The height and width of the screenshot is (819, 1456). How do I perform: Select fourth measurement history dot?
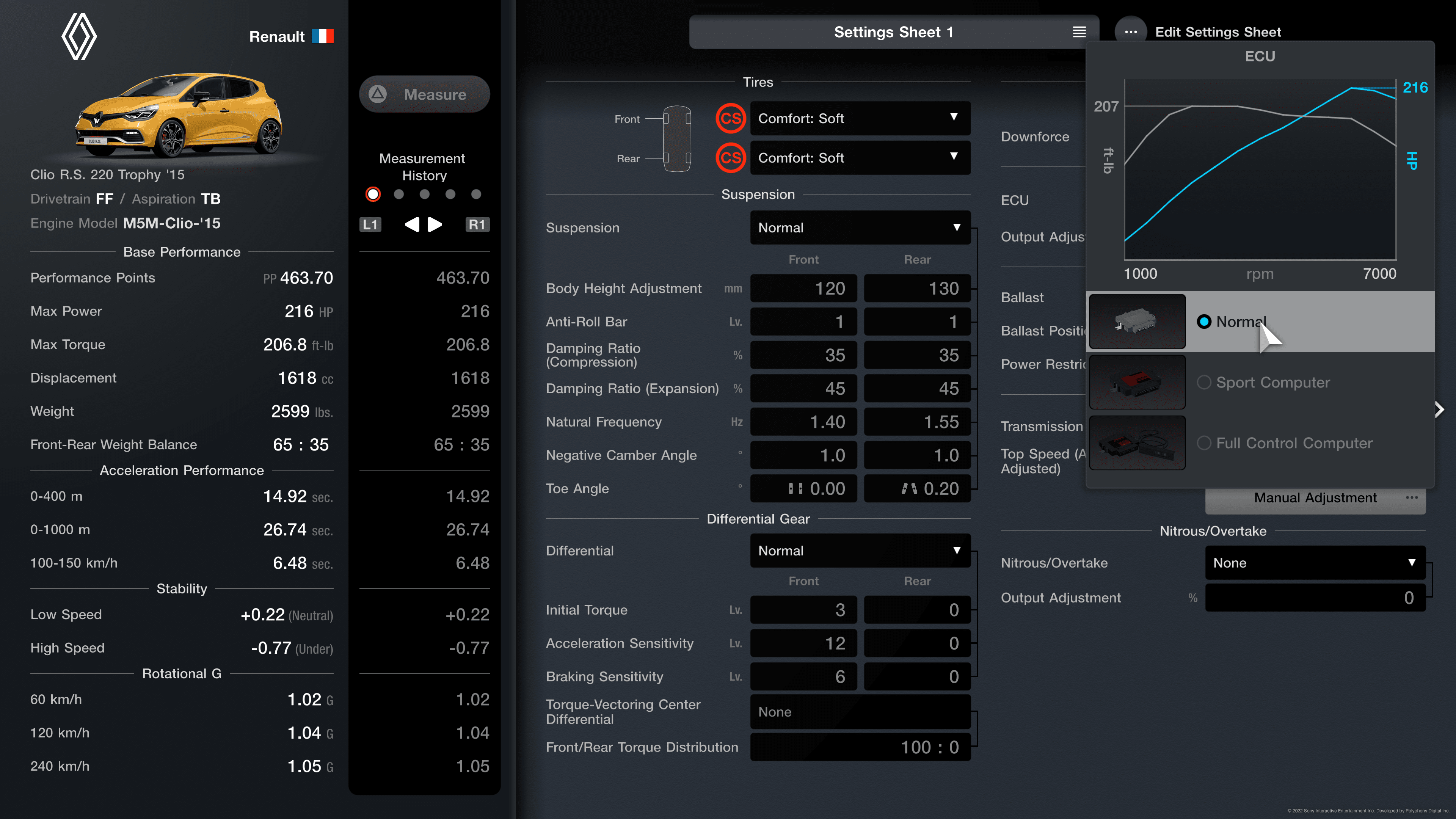click(450, 194)
